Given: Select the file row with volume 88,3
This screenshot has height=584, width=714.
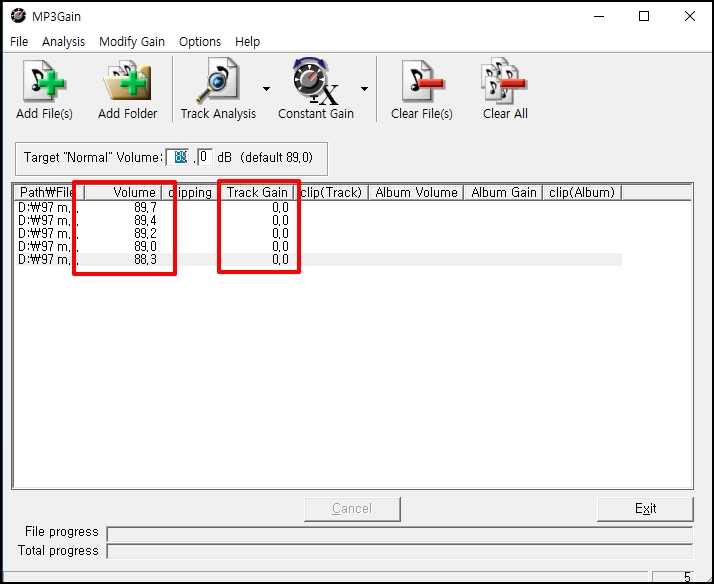Looking at the screenshot, I should tap(319, 259).
